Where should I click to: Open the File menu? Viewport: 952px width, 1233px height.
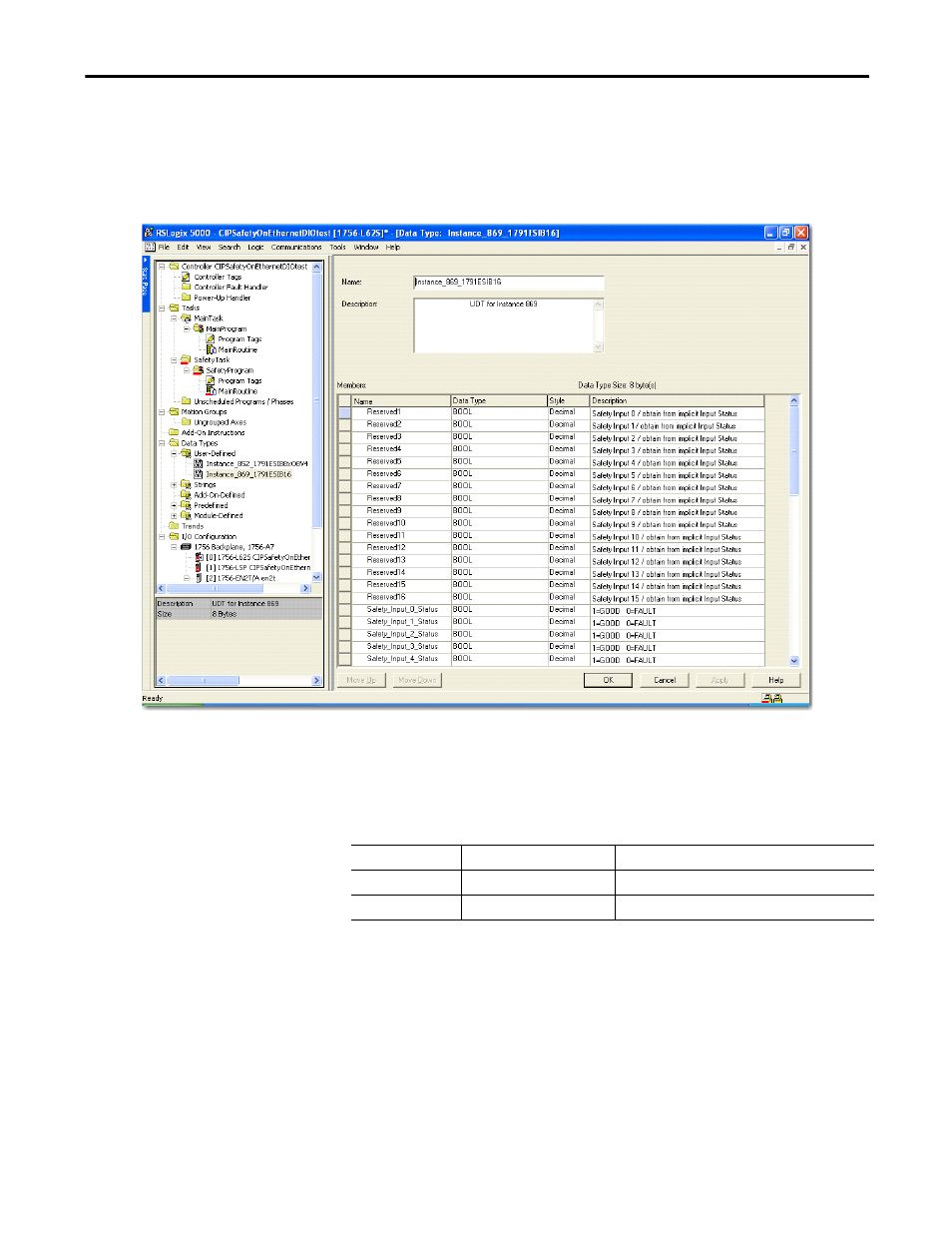point(164,247)
